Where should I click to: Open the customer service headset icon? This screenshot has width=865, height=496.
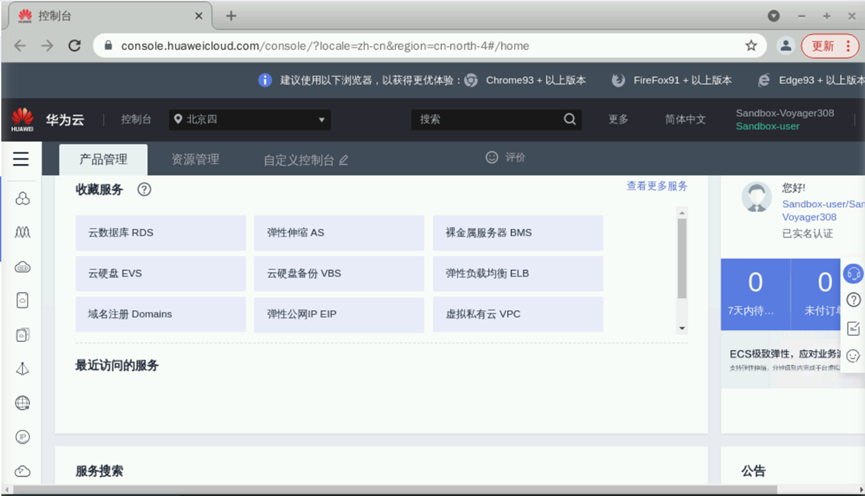click(x=853, y=274)
